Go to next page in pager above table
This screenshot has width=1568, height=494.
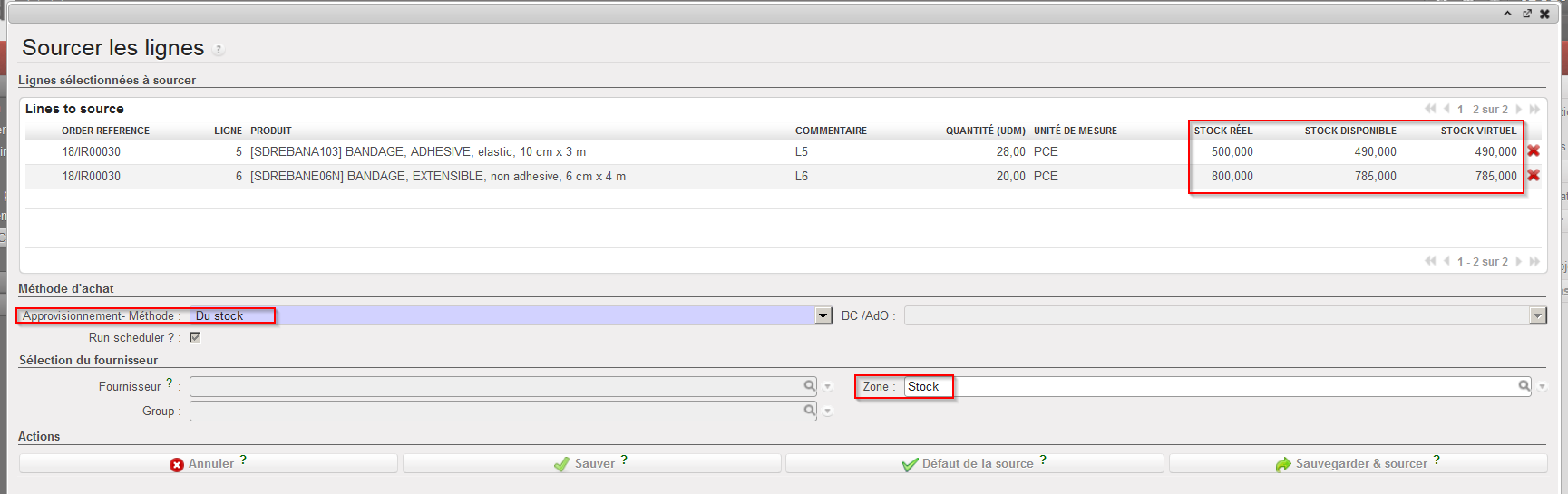tap(1519, 109)
